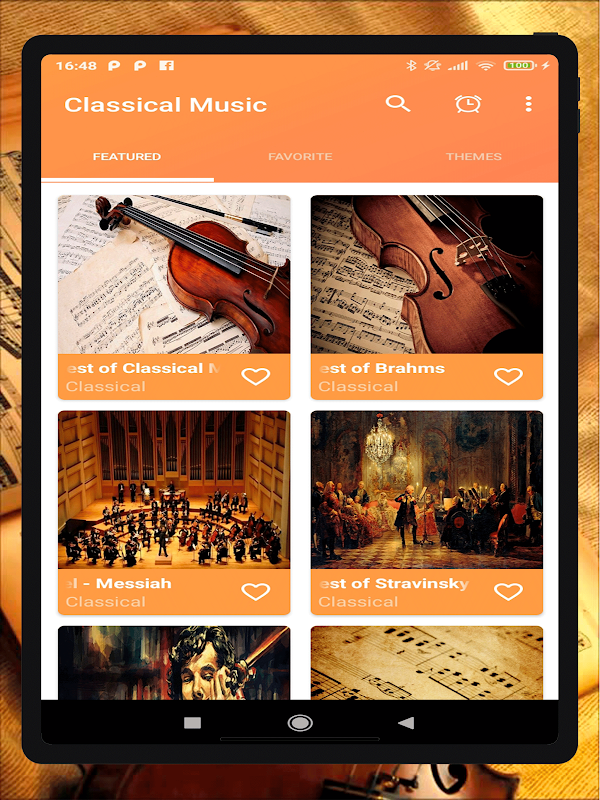600x800 pixels.
Task: Tap the Android home circle button
Action: [x=300, y=722]
